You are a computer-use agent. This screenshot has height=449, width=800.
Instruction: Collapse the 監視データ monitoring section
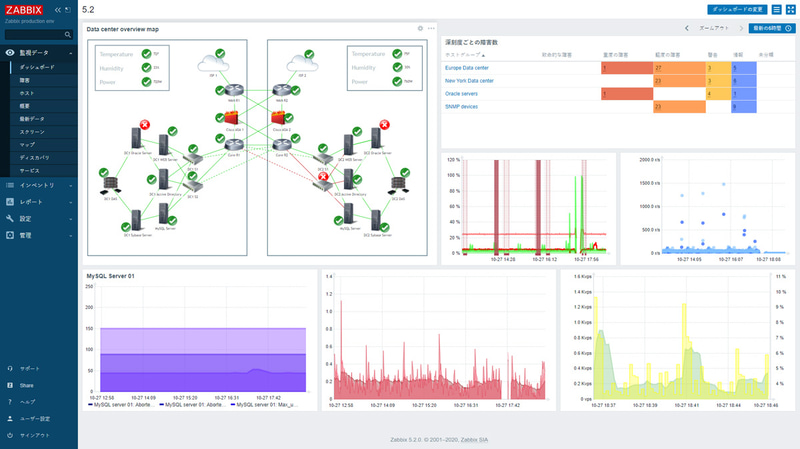(x=39, y=53)
